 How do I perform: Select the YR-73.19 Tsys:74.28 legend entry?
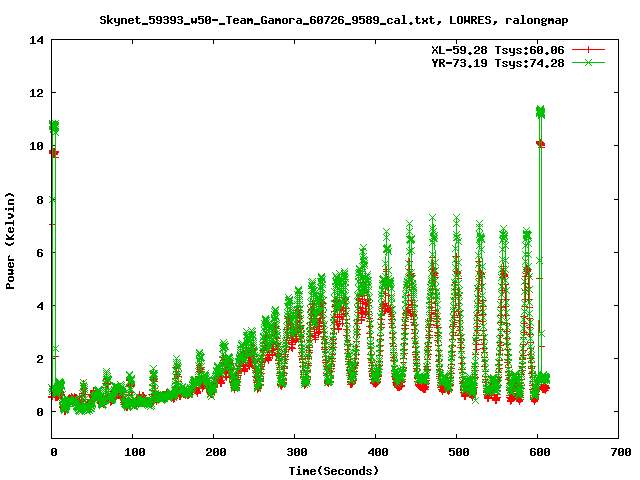[498, 63]
